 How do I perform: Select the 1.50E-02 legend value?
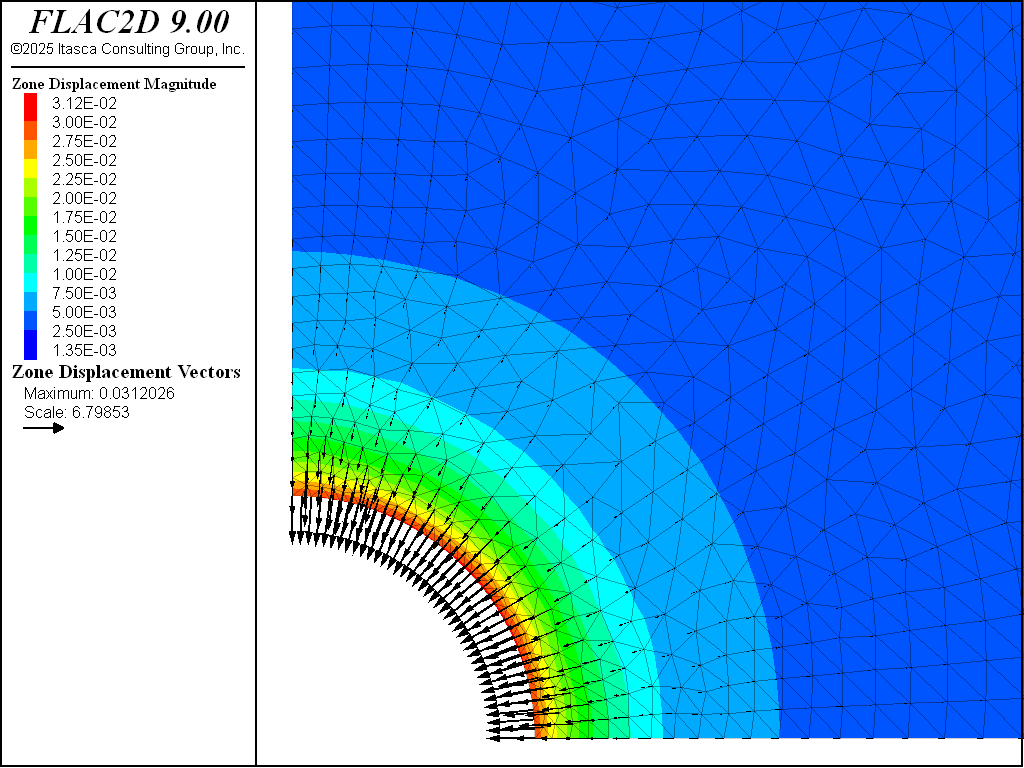pos(84,236)
